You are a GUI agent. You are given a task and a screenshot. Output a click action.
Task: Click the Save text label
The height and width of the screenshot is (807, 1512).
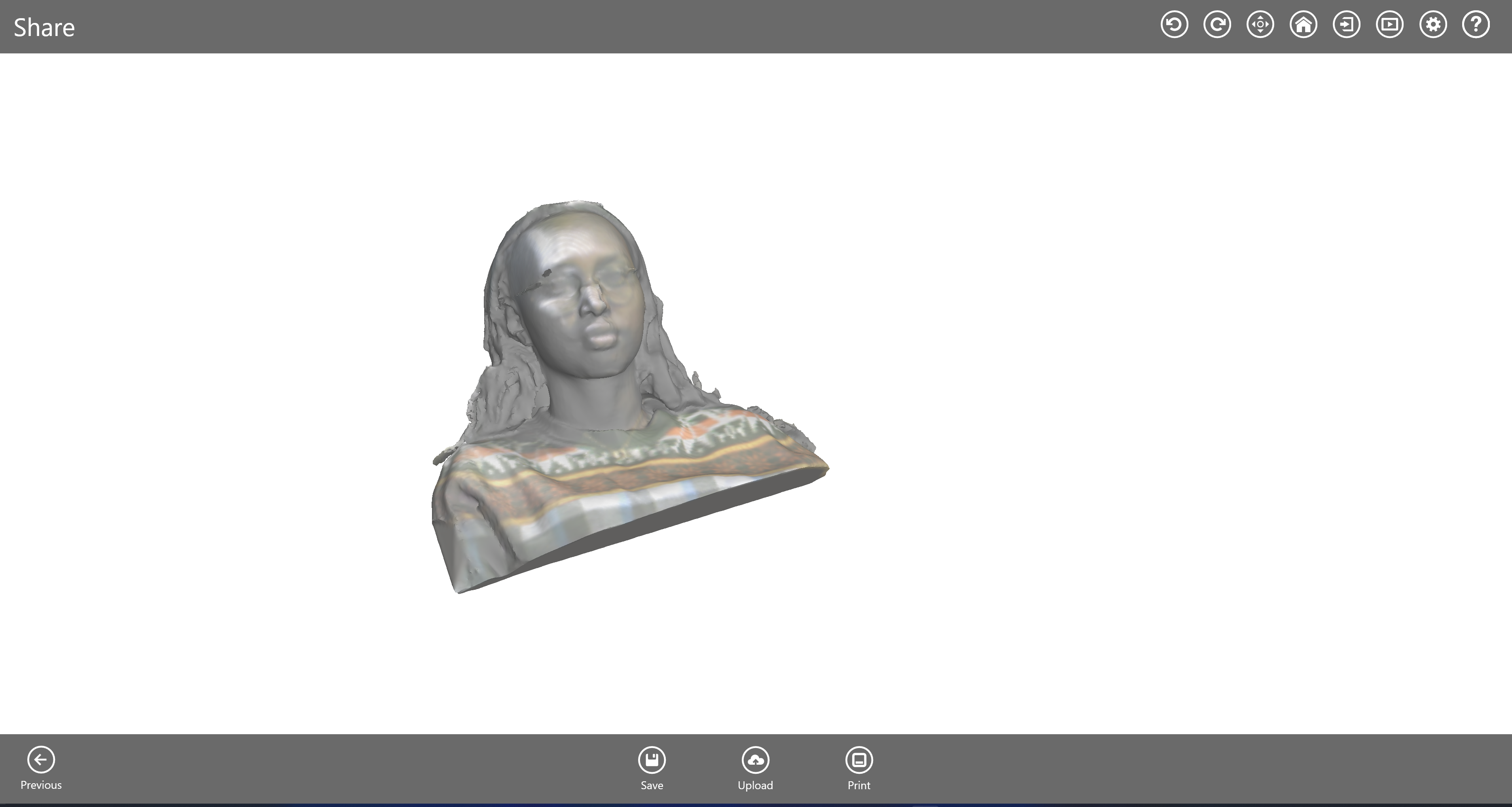click(652, 785)
